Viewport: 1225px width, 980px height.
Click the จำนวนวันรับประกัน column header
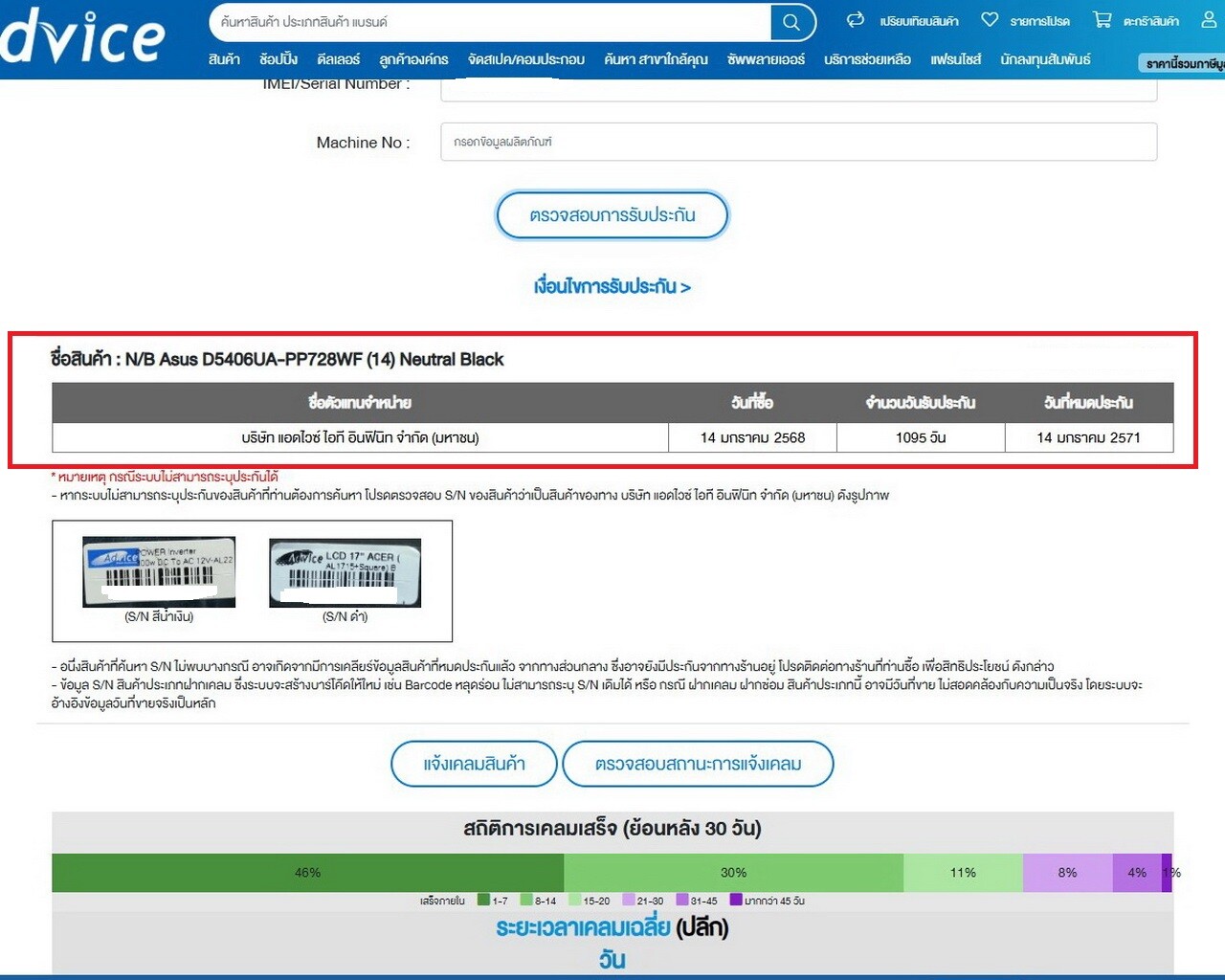pos(921,403)
